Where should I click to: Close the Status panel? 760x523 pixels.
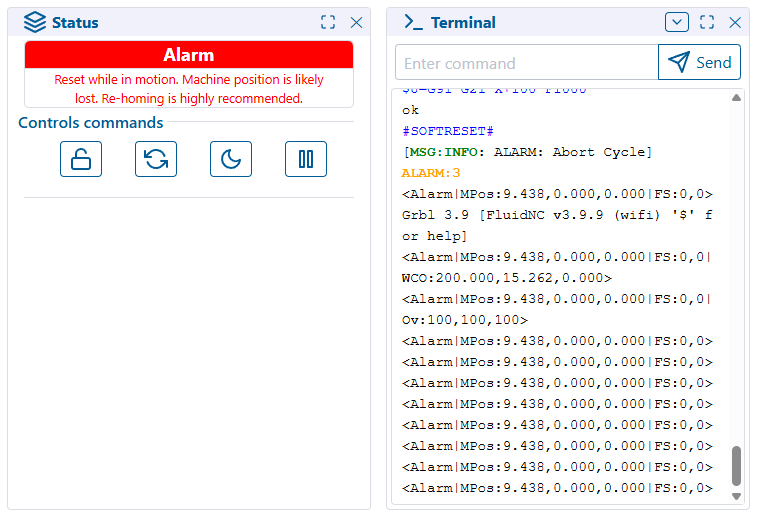click(356, 22)
